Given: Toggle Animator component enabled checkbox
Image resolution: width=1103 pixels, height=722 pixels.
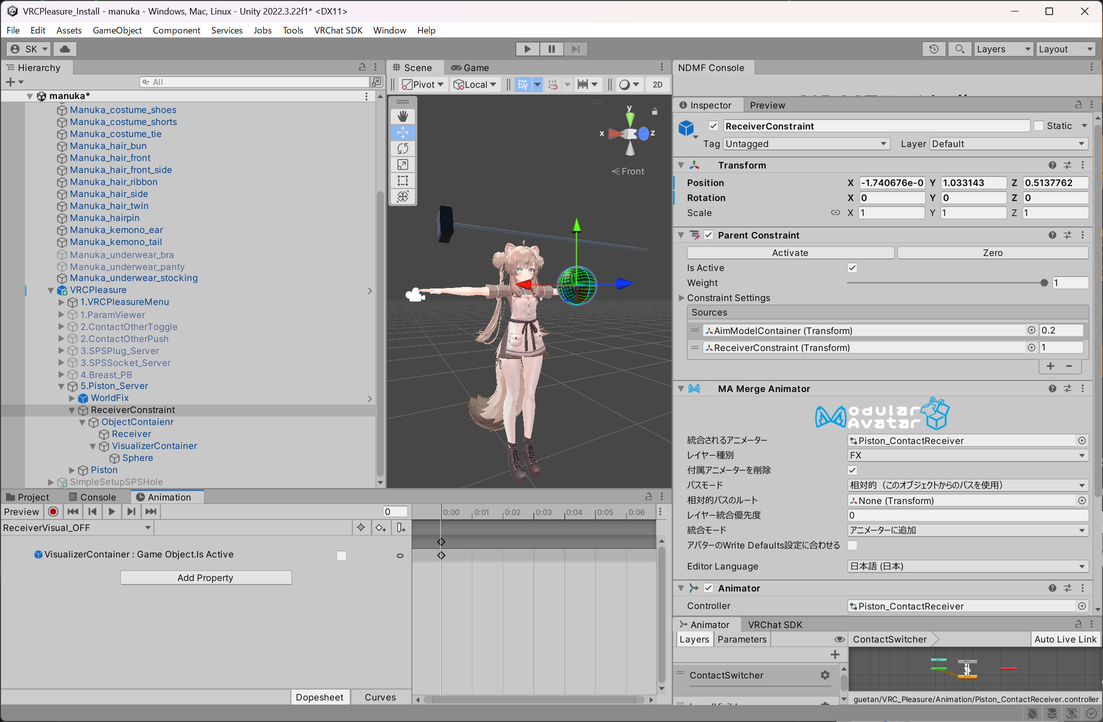Looking at the screenshot, I should pyautogui.click(x=708, y=588).
